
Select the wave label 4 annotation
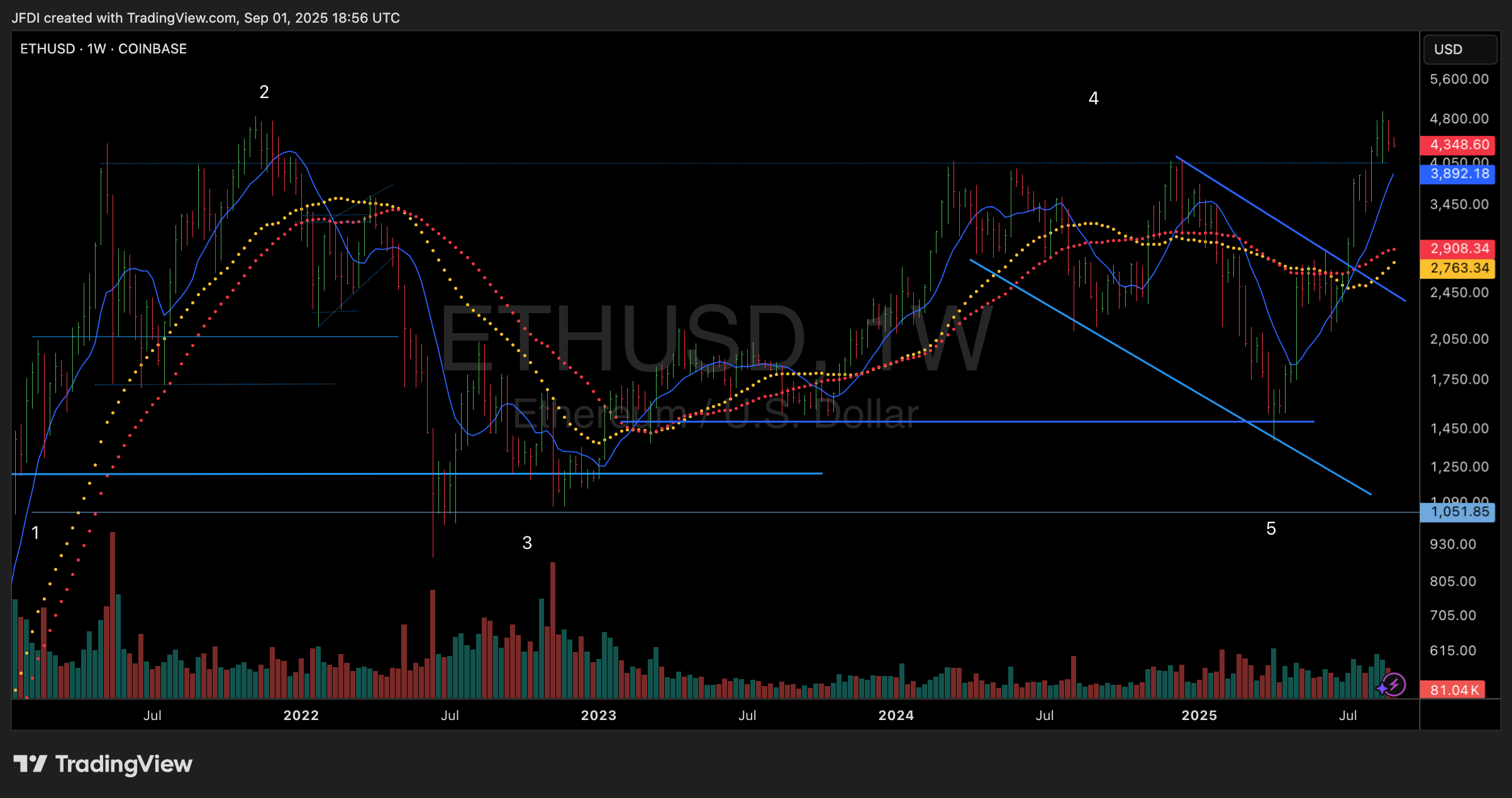[1094, 99]
